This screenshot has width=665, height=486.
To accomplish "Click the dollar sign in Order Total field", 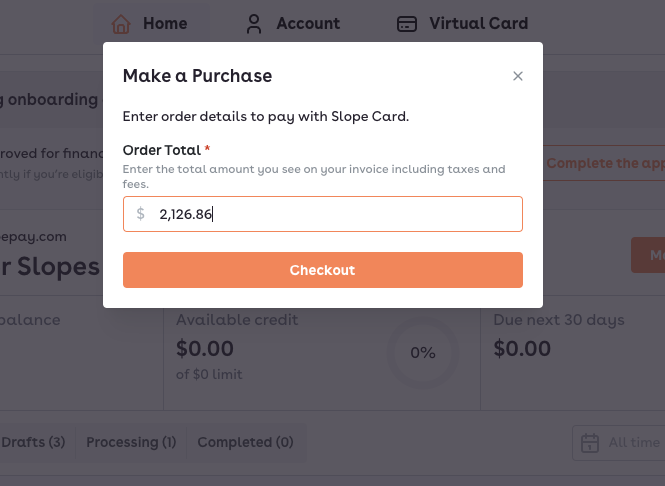I will [x=141, y=214].
